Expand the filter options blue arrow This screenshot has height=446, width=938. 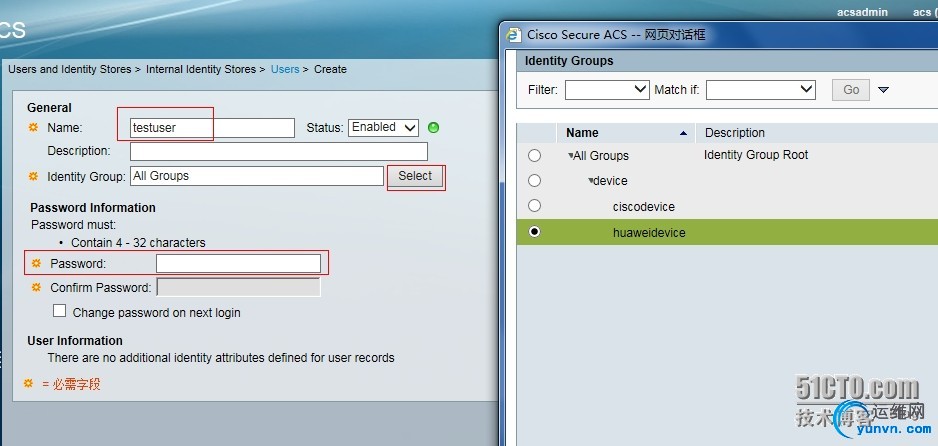tap(883, 90)
